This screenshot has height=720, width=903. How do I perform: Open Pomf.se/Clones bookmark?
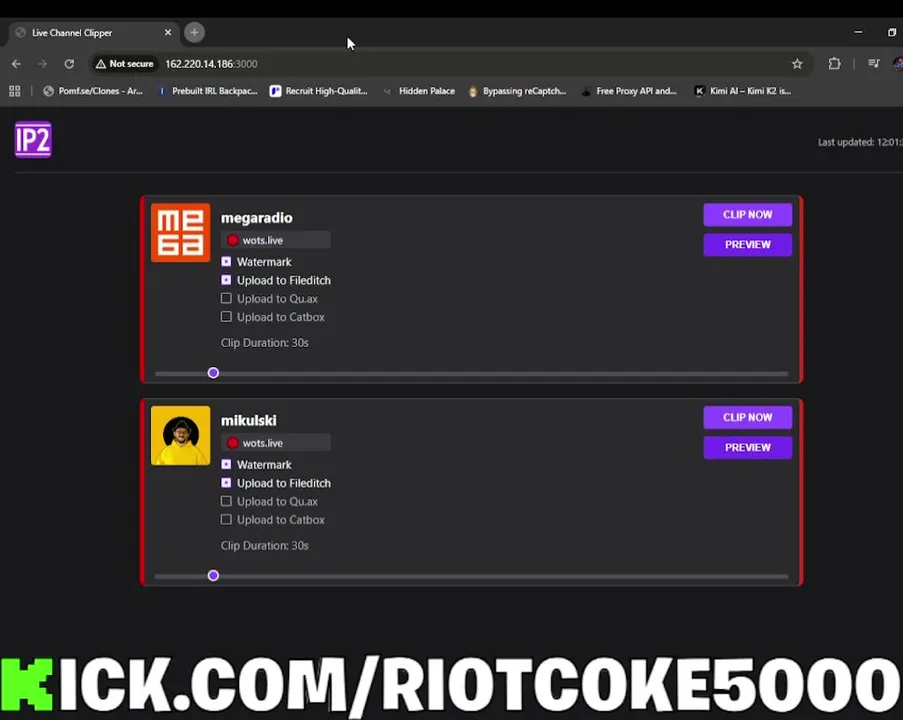(x=93, y=91)
